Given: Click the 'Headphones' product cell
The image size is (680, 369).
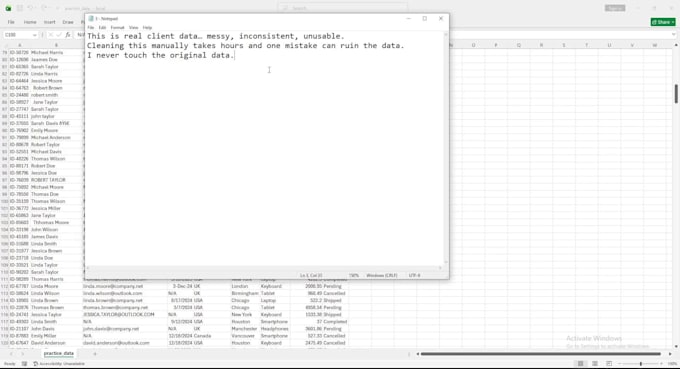Looking at the screenshot, I should point(275,329).
